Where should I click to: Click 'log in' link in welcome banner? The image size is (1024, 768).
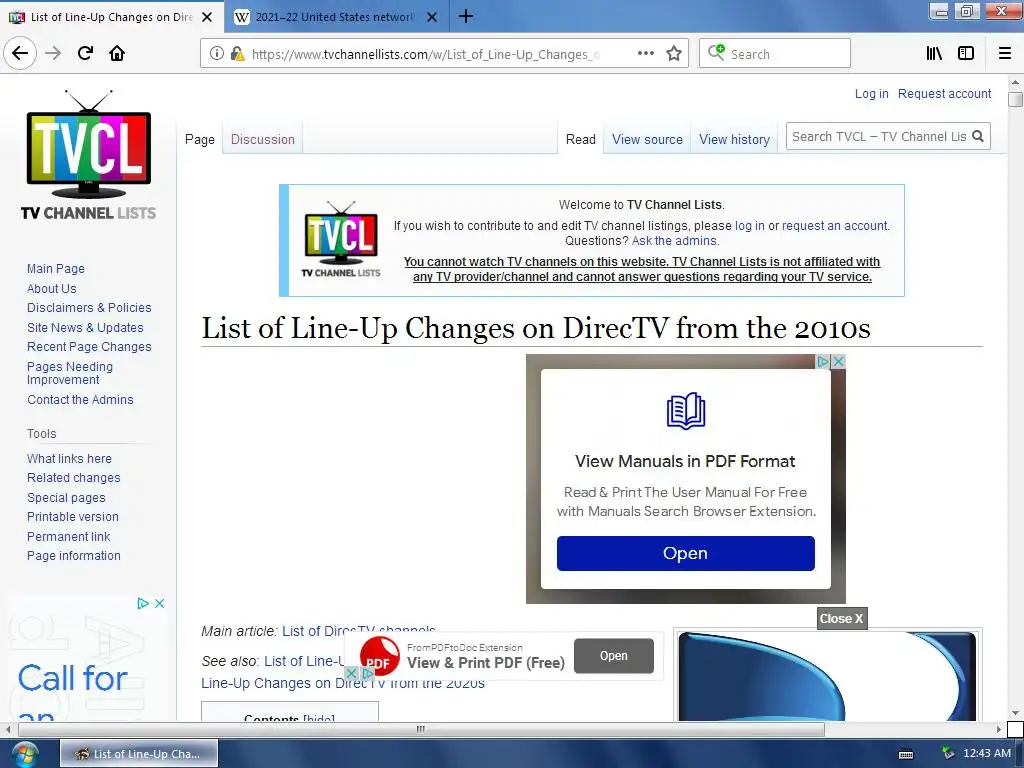point(750,226)
